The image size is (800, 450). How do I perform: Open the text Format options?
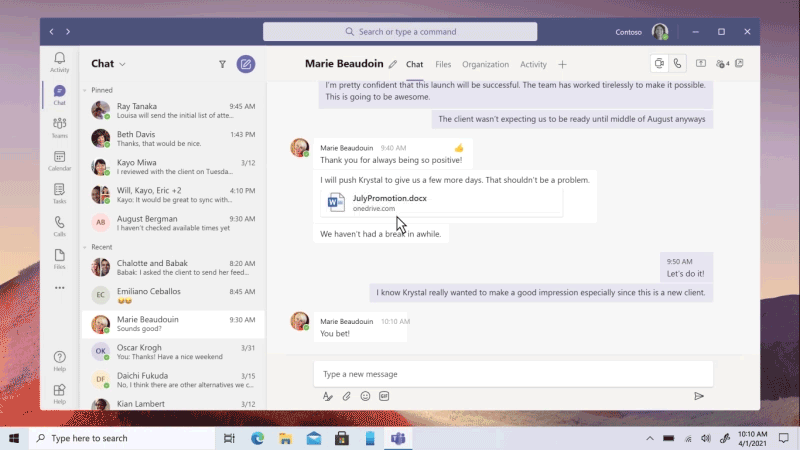pos(327,396)
